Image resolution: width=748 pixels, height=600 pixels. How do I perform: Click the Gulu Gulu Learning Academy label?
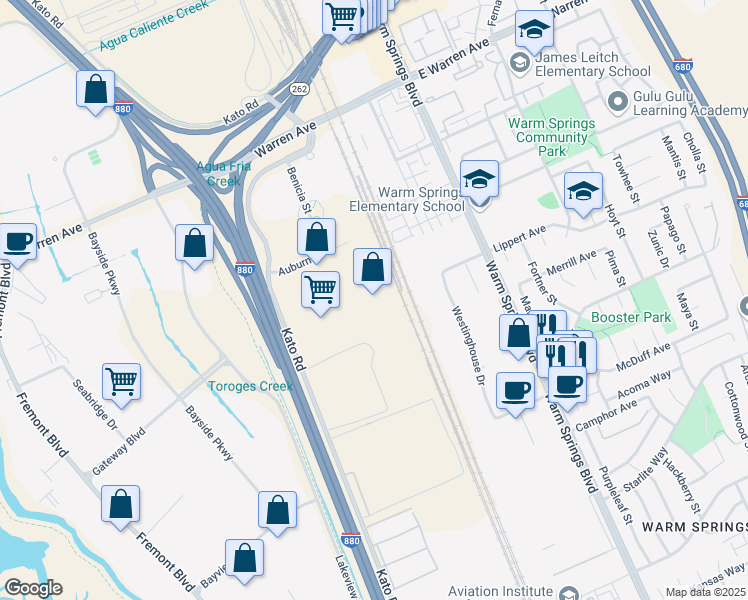690,103
